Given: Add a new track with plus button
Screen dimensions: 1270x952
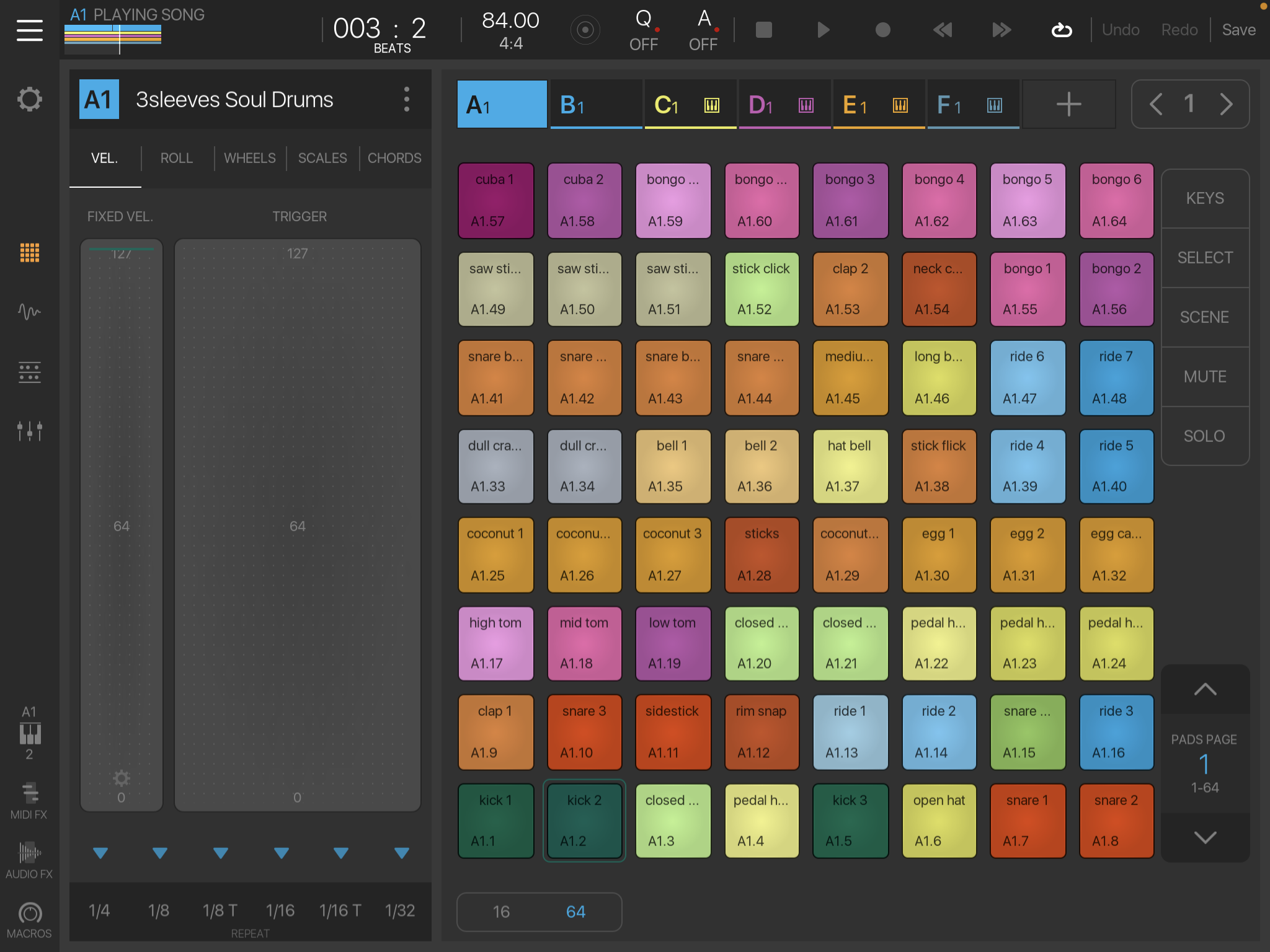Looking at the screenshot, I should tap(1068, 104).
